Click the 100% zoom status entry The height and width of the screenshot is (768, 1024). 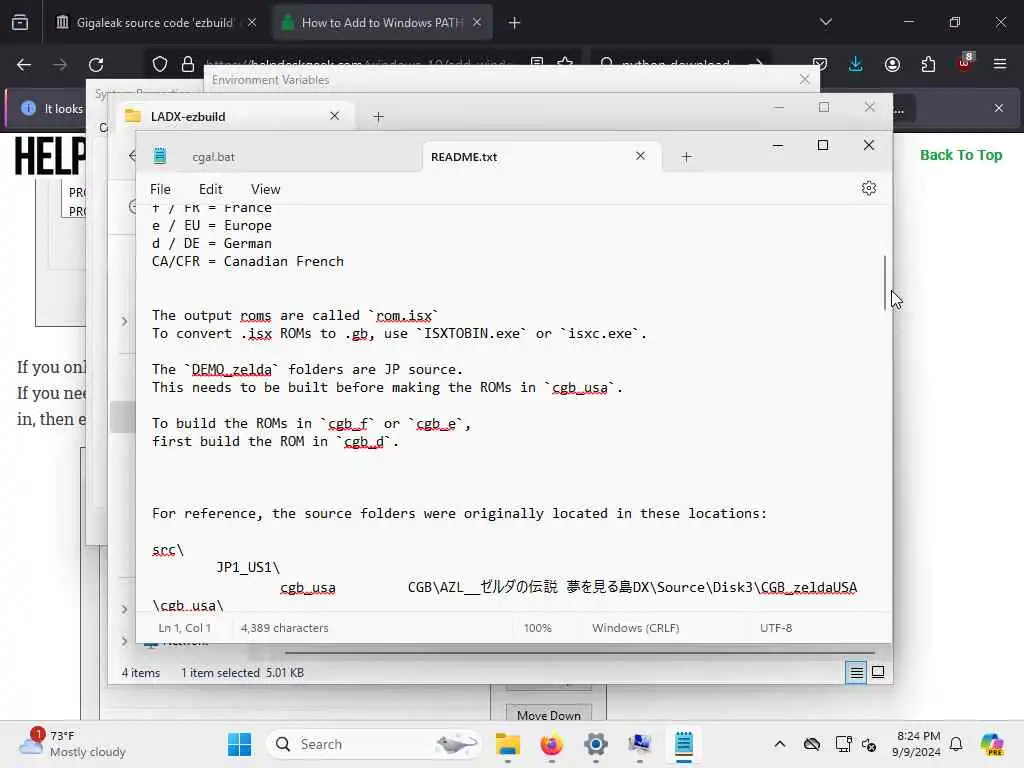(x=537, y=628)
